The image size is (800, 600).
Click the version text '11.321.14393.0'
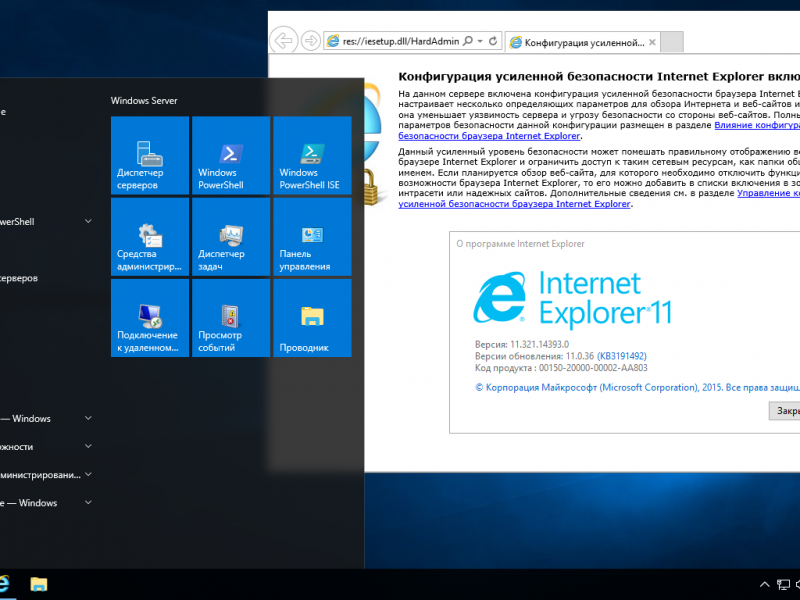pos(539,344)
